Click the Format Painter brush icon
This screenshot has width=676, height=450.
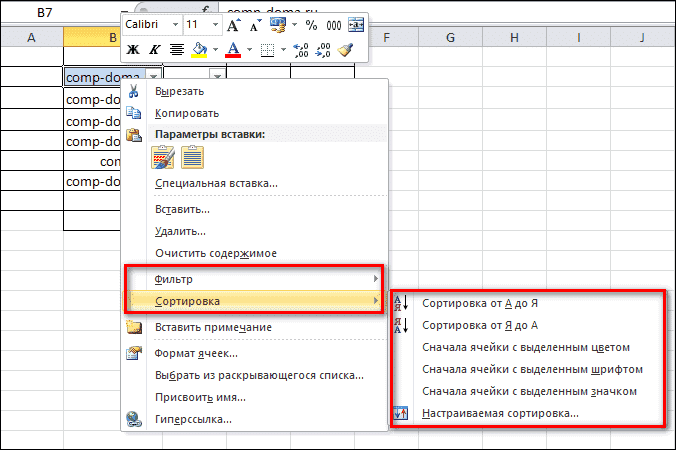(346, 49)
